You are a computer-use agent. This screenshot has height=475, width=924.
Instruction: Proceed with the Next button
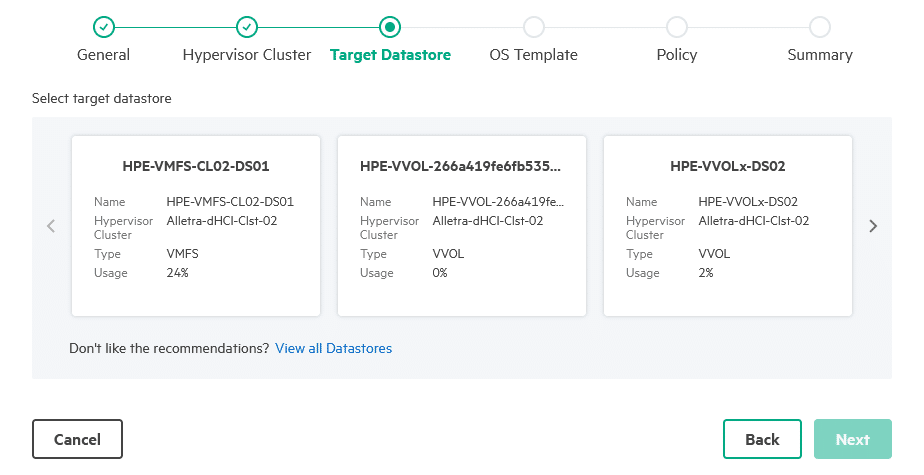click(x=853, y=439)
